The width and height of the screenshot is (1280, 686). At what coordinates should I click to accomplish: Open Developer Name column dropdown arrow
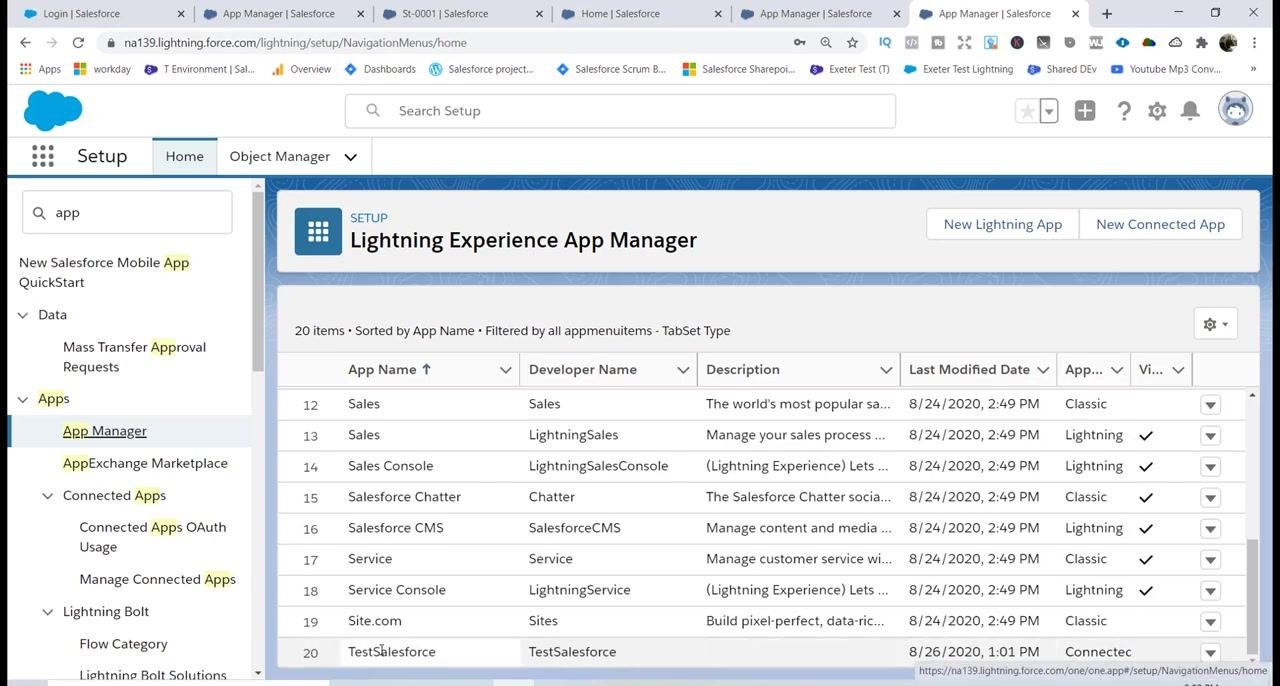[683, 370]
